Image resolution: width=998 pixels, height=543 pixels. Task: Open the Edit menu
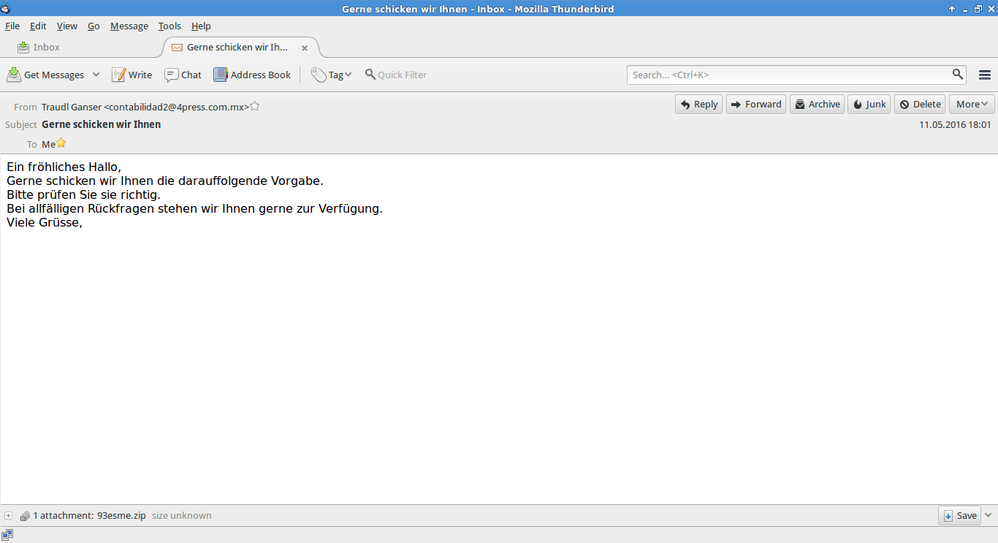[x=38, y=26]
